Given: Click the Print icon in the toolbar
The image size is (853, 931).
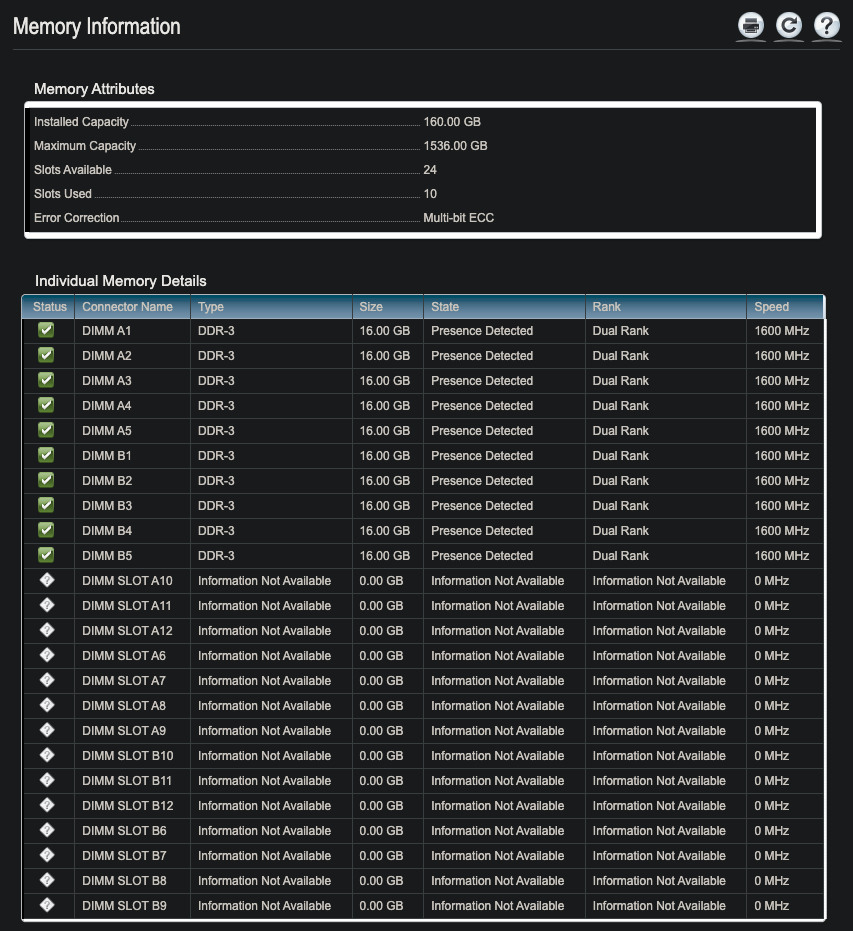Looking at the screenshot, I should click(x=750, y=26).
